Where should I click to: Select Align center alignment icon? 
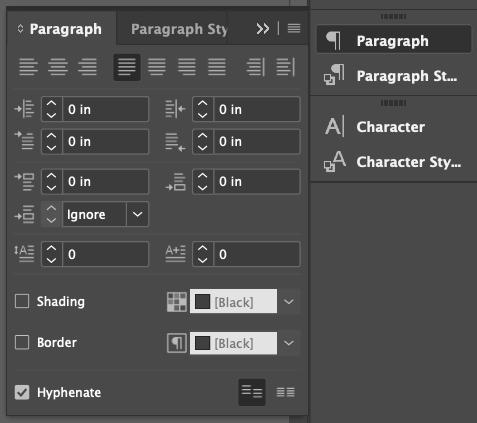58,67
